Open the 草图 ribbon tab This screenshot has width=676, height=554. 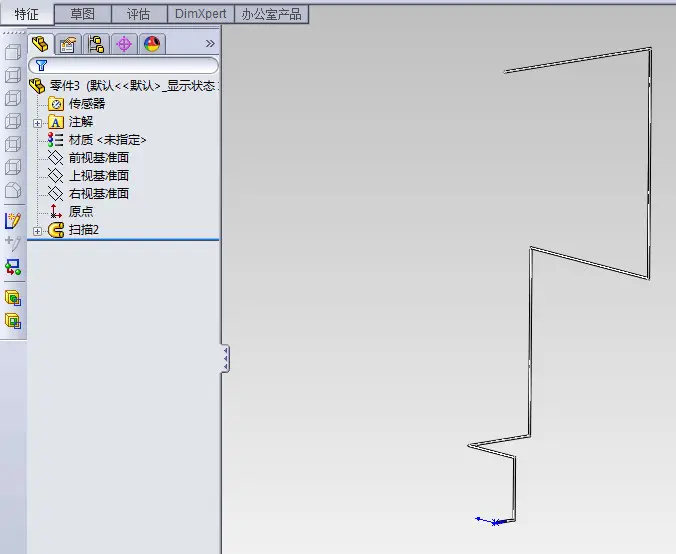tap(82, 14)
